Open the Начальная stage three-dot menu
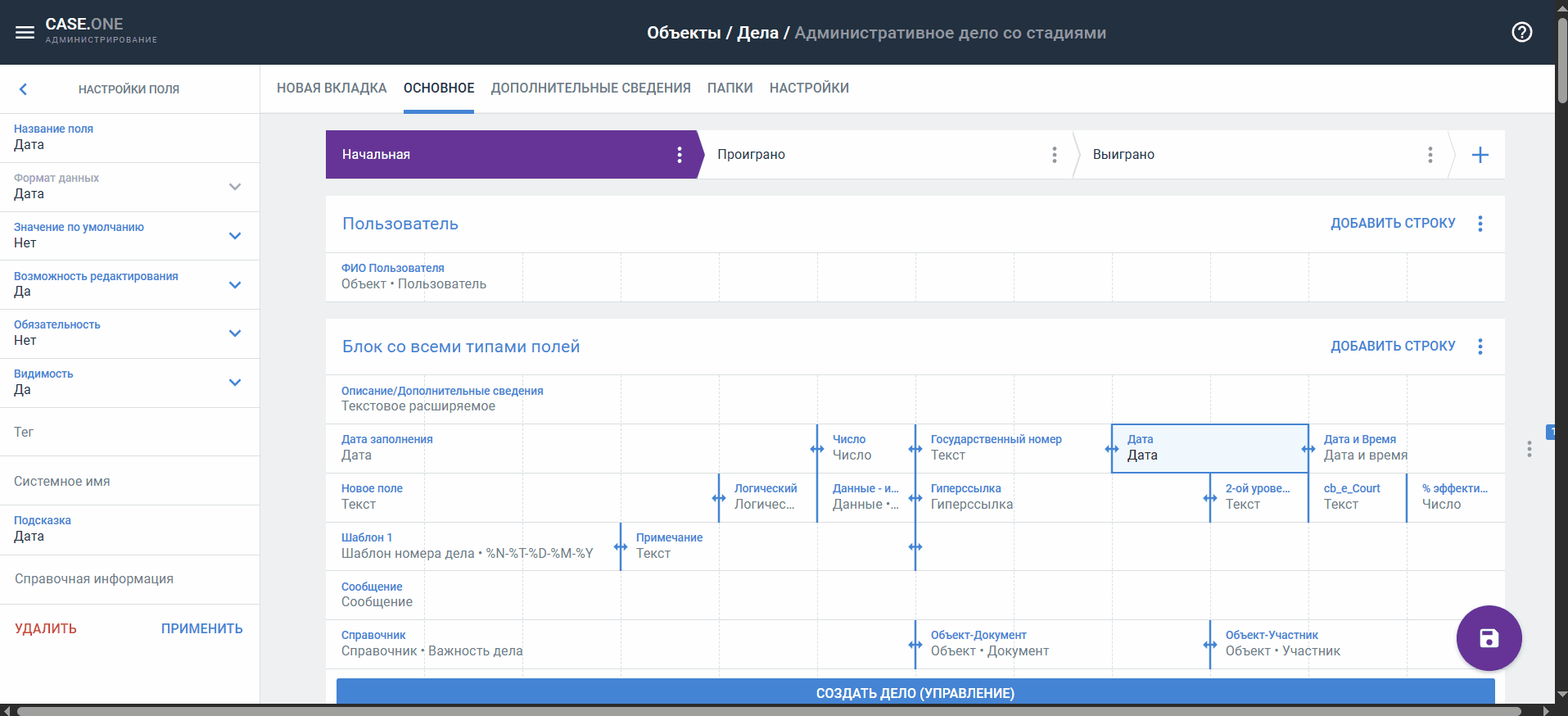This screenshot has width=1568, height=716. click(x=679, y=155)
